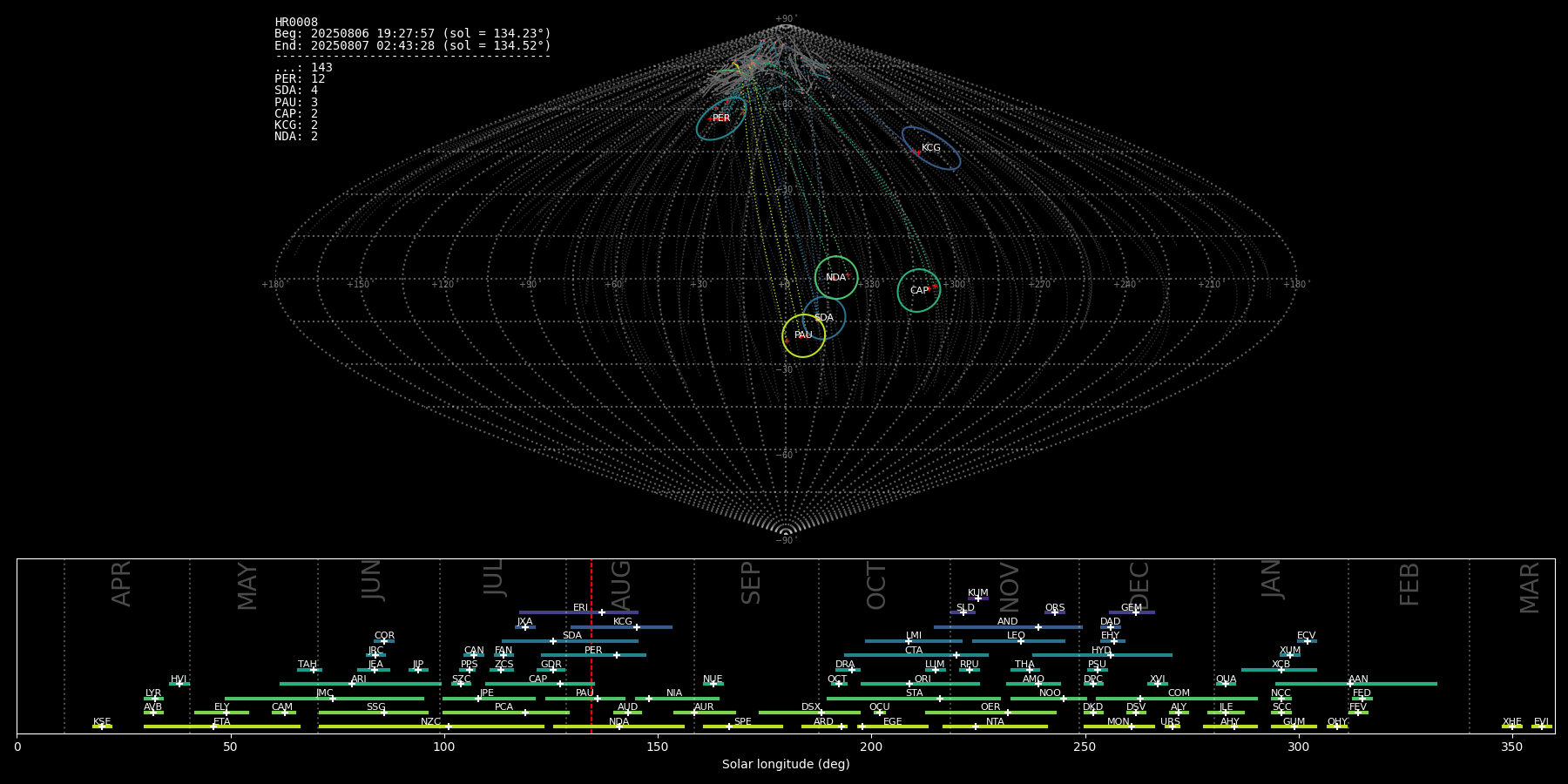
Task: Click the NZC shower bar in timeline
Action: pyautogui.click(x=431, y=727)
